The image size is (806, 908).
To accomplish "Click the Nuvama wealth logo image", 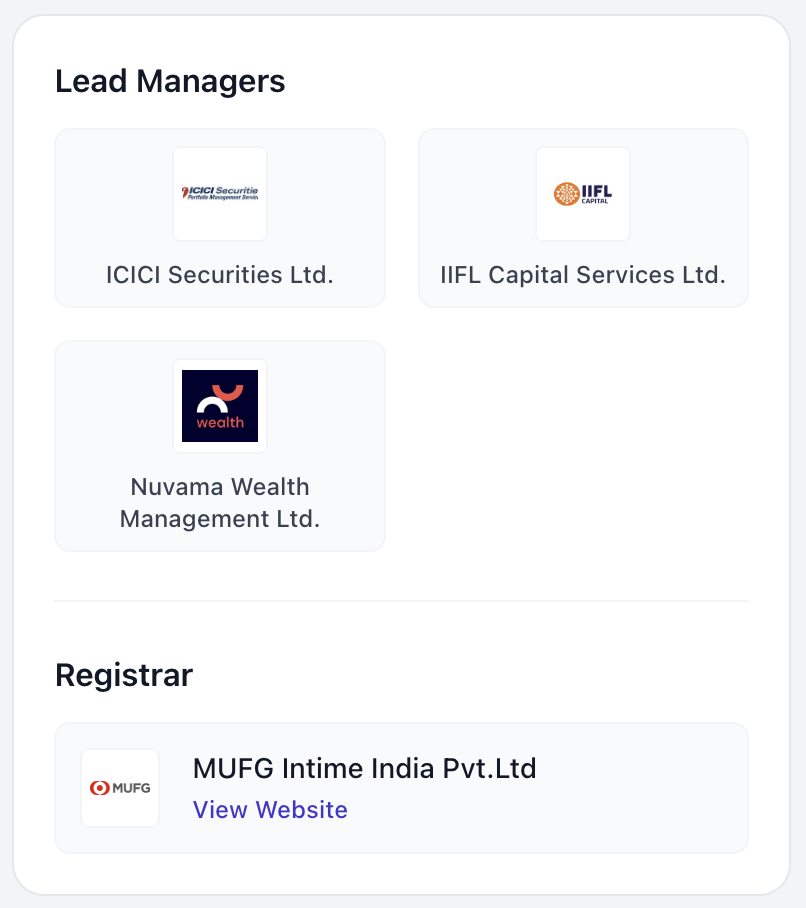I will point(220,406).
